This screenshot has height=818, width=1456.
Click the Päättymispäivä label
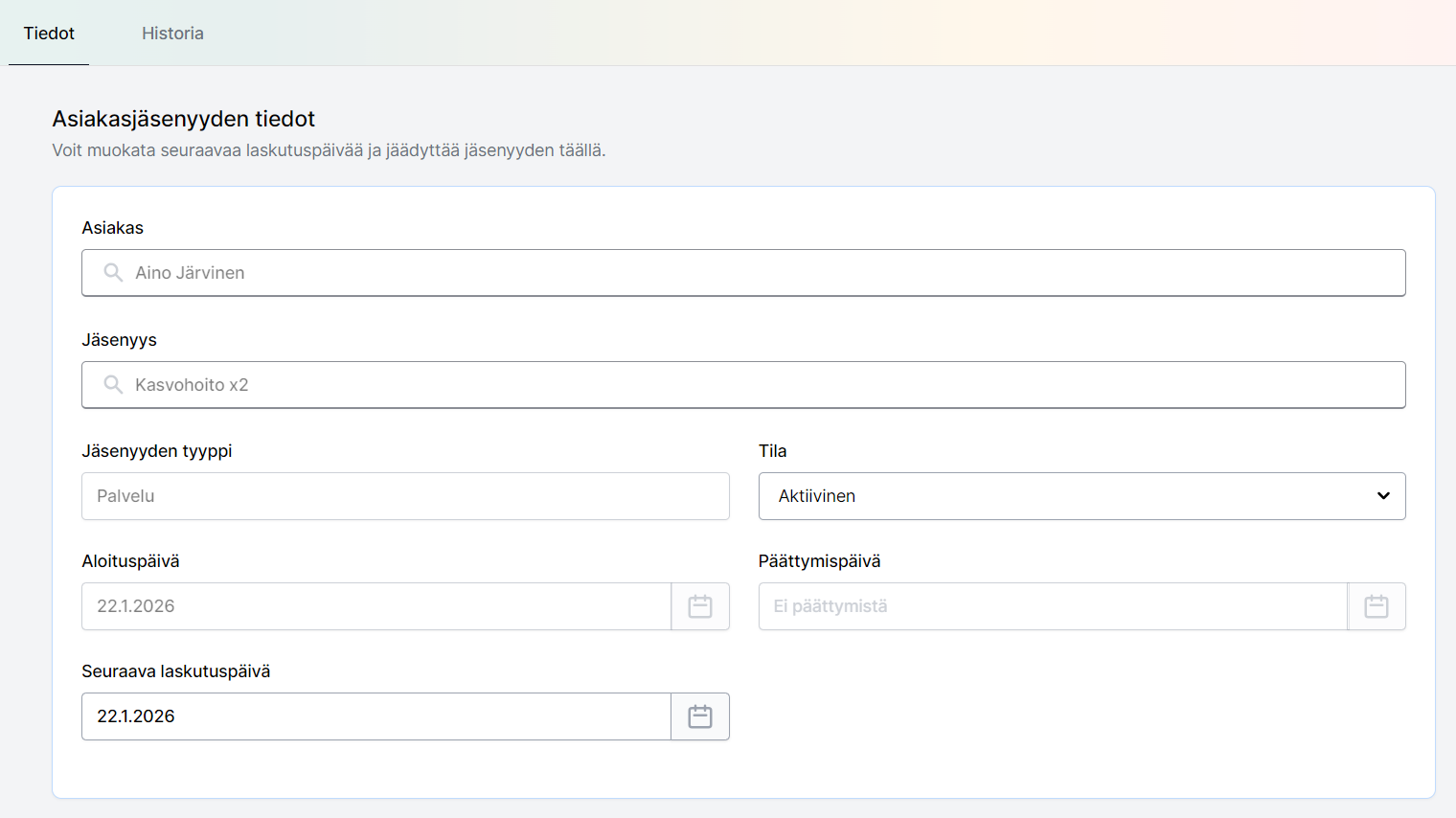819,561
